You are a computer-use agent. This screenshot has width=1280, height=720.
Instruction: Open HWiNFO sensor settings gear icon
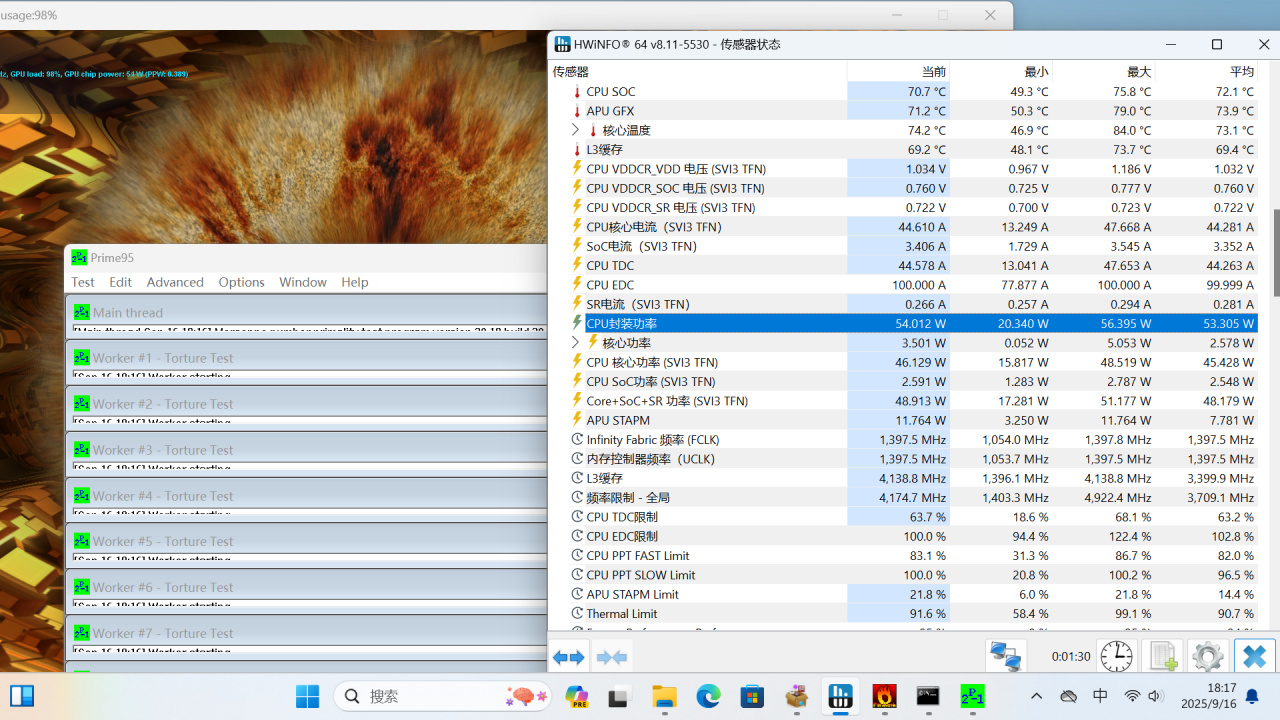point(1208,657)
